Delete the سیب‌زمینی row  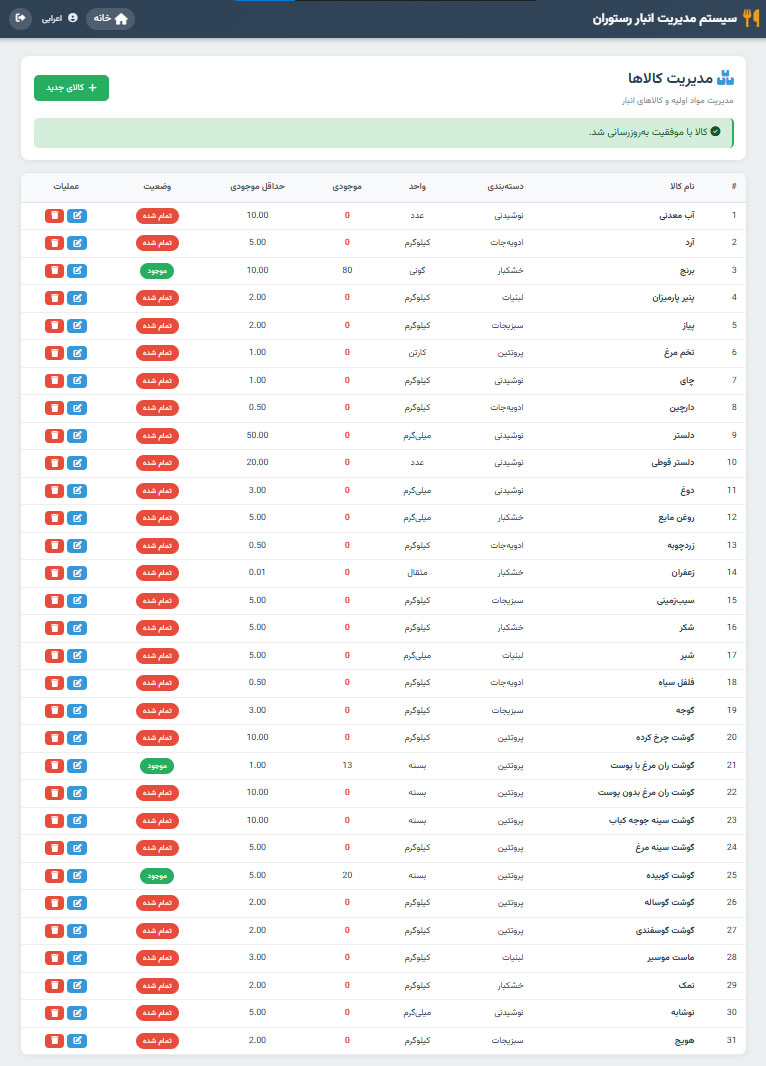[x=54, y=600]
